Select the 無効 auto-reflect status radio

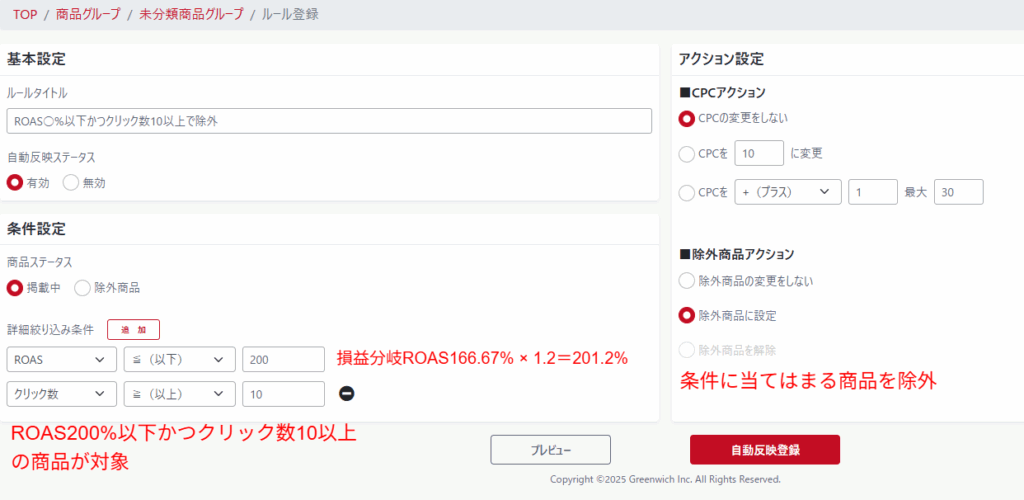[71, 183]
